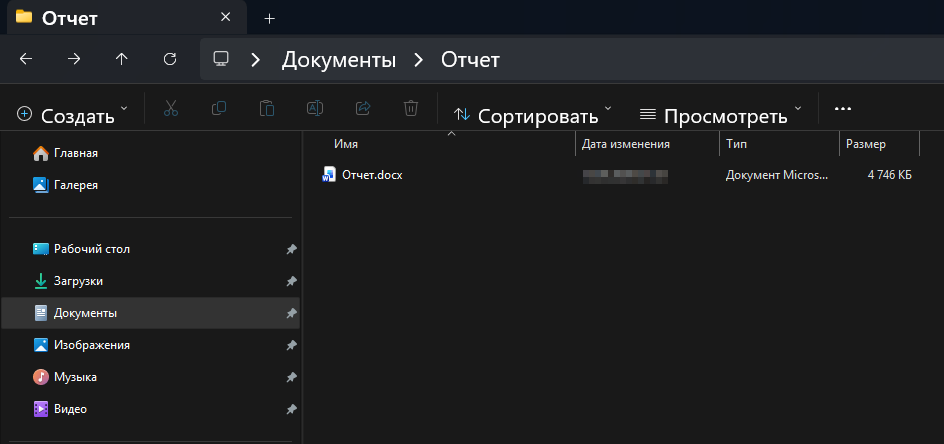Click the pin icon next to Изображения
The height and width of the screenshot is (444, 944).
coord(291,345)
